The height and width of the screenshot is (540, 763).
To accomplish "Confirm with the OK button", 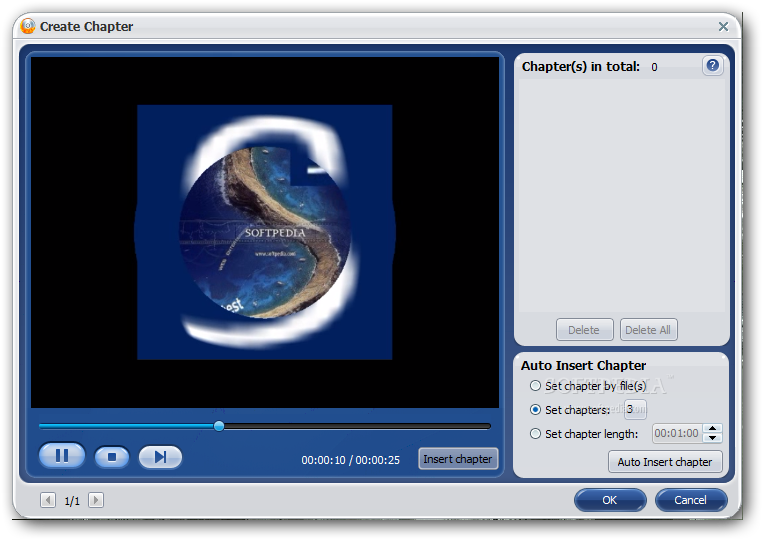I will [610, 500].
